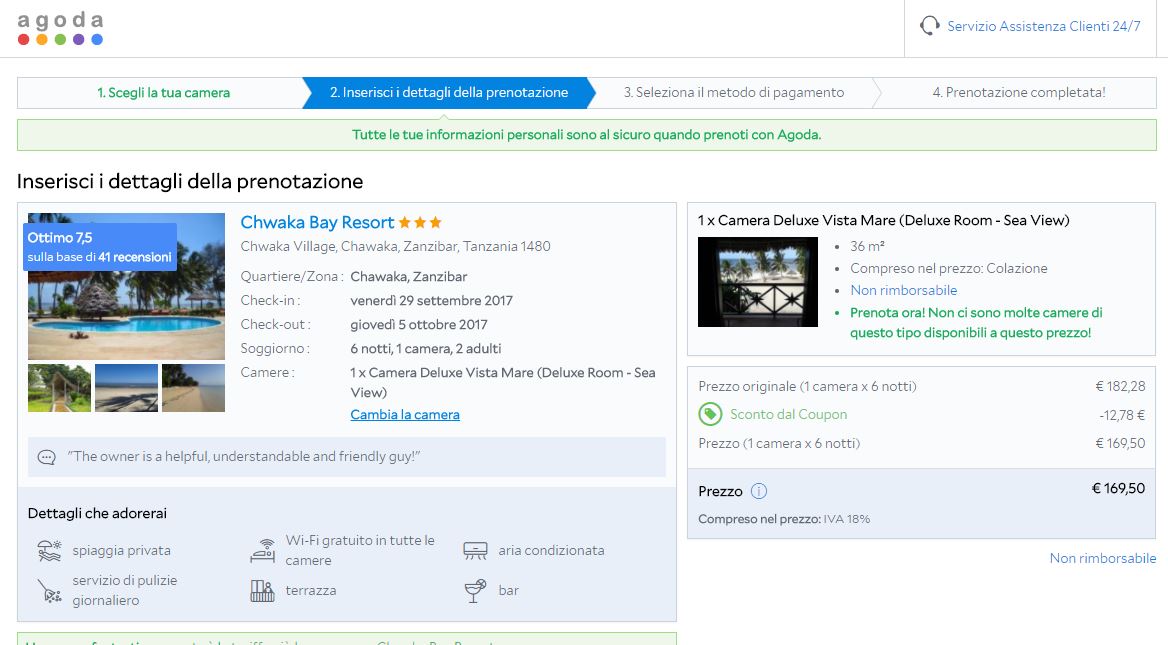Click the spiaggia privata beach icon
Image resolution: width=1168 pixels, height=645 pixels.
(x=49, y=550)
